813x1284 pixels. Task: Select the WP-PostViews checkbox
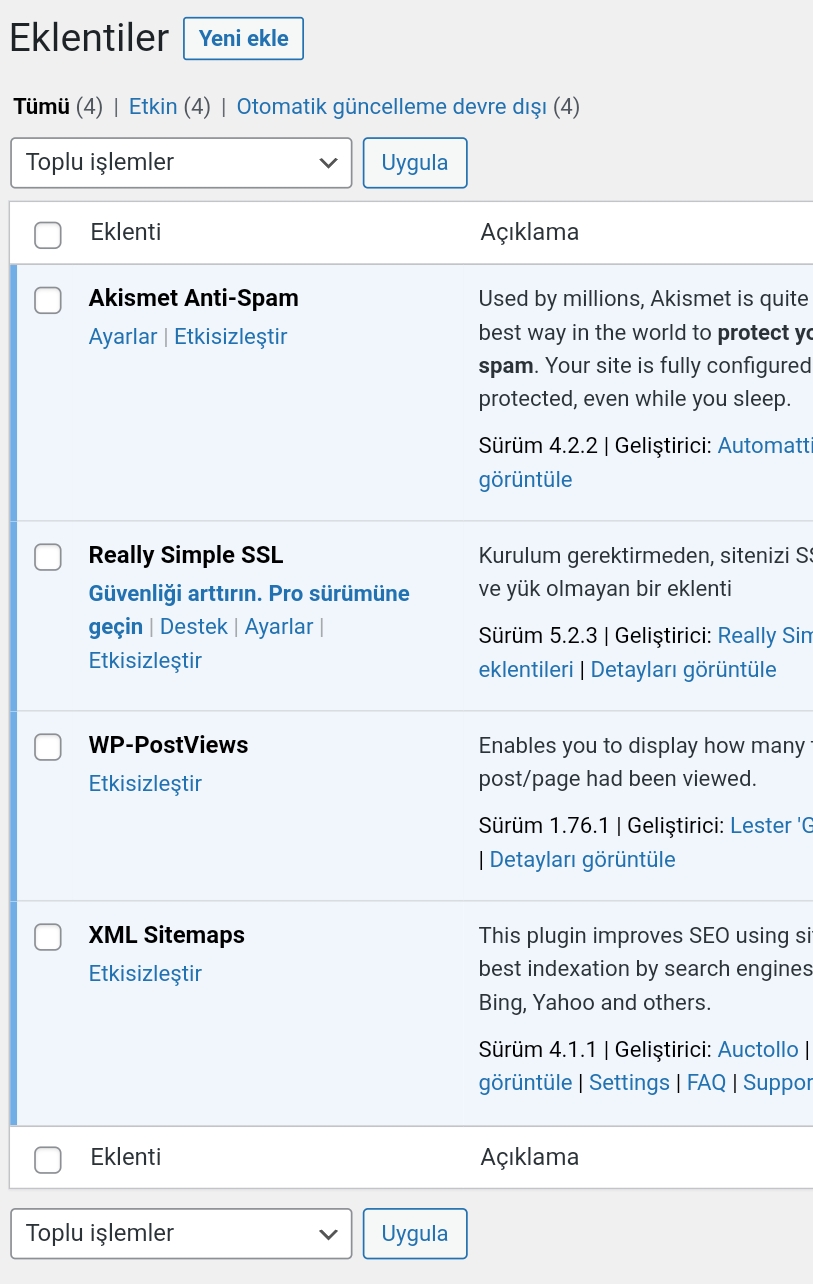coord(48,746)
